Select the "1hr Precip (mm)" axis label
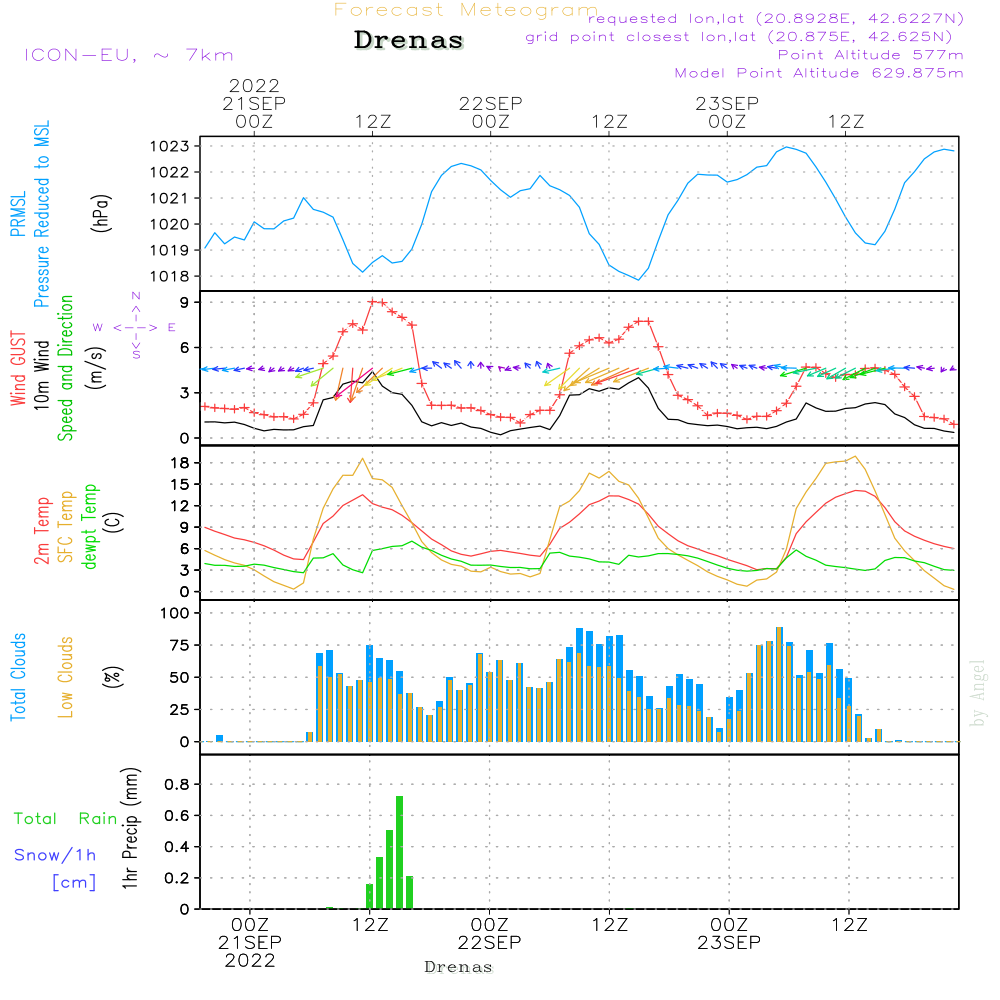Viewport: 1000px width, 1000px height. tap(130, 828)
